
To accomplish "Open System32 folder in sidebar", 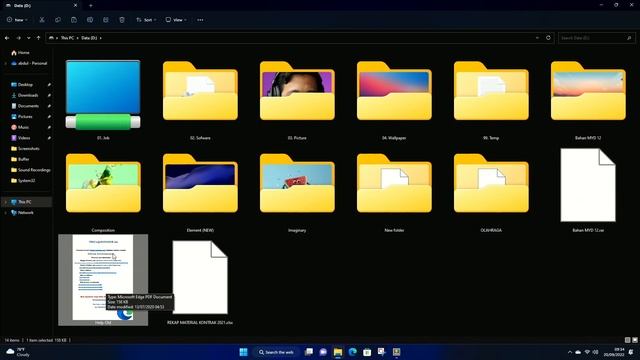I will 26,180.
